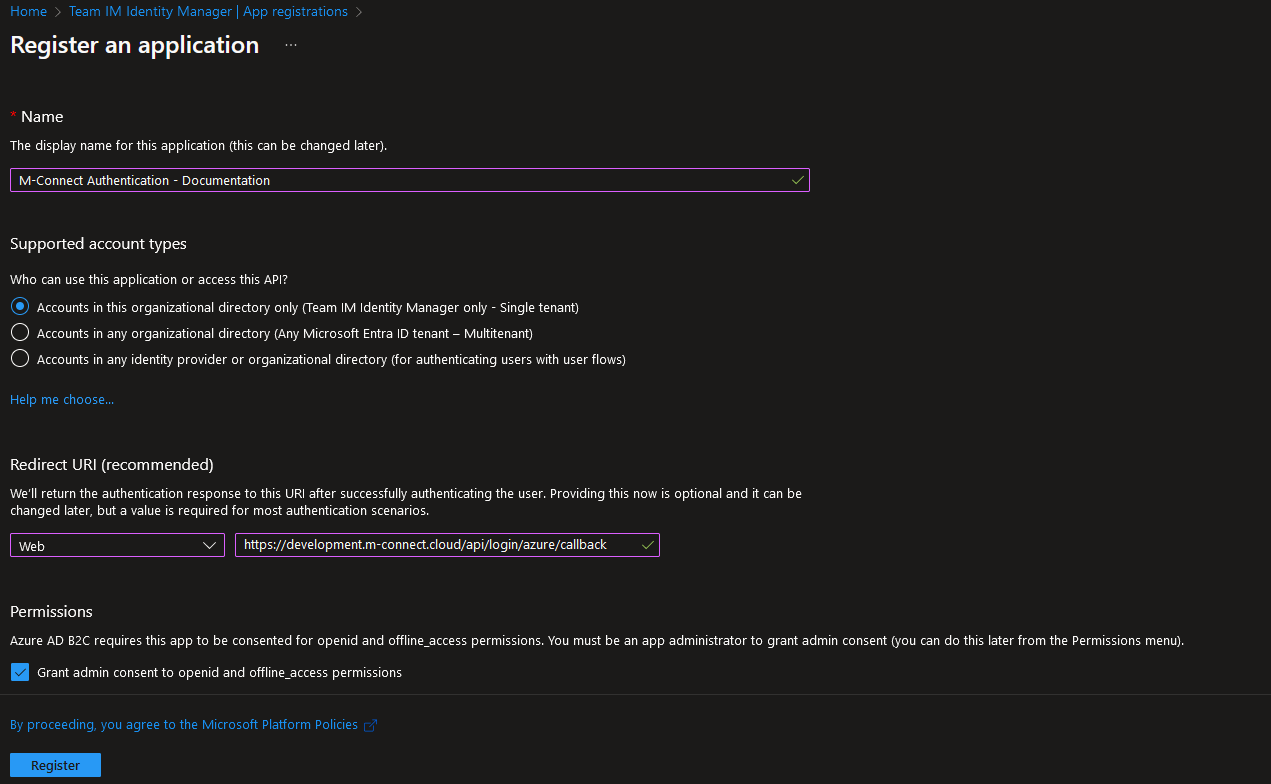Viewport: 1271px width, 784px height.
Task: Click the Permissions section heading
Action: pos(51,611)
